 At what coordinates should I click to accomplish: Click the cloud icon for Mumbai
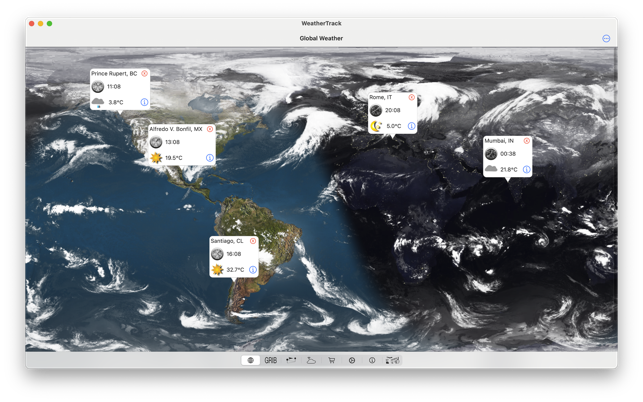pyautogui.click(x=491, y=169)
